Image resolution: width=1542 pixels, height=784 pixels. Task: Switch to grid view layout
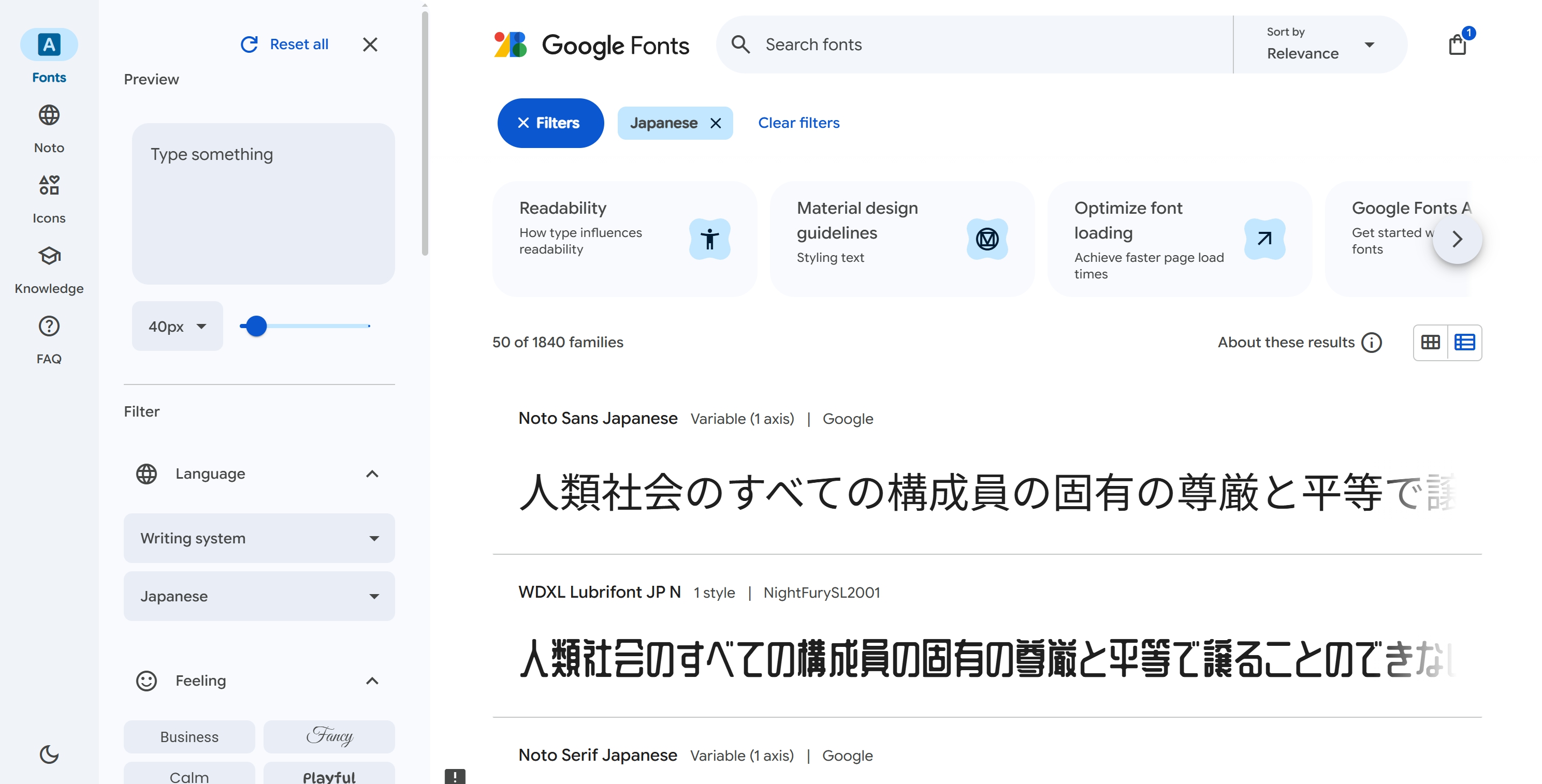tap(1430, 343)
